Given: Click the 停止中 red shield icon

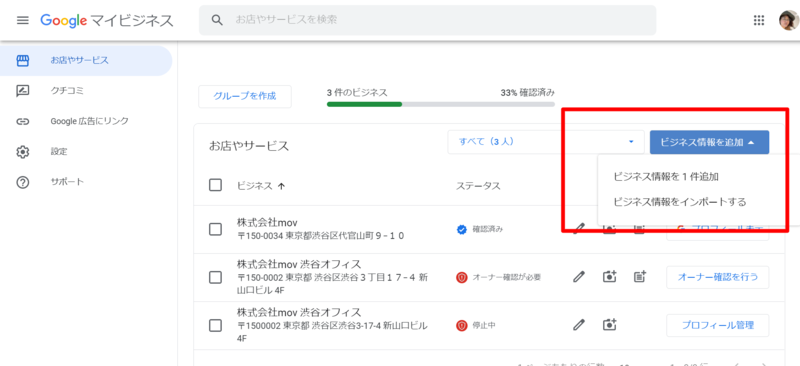Looking at the screenshot, I should coord(462,325).
